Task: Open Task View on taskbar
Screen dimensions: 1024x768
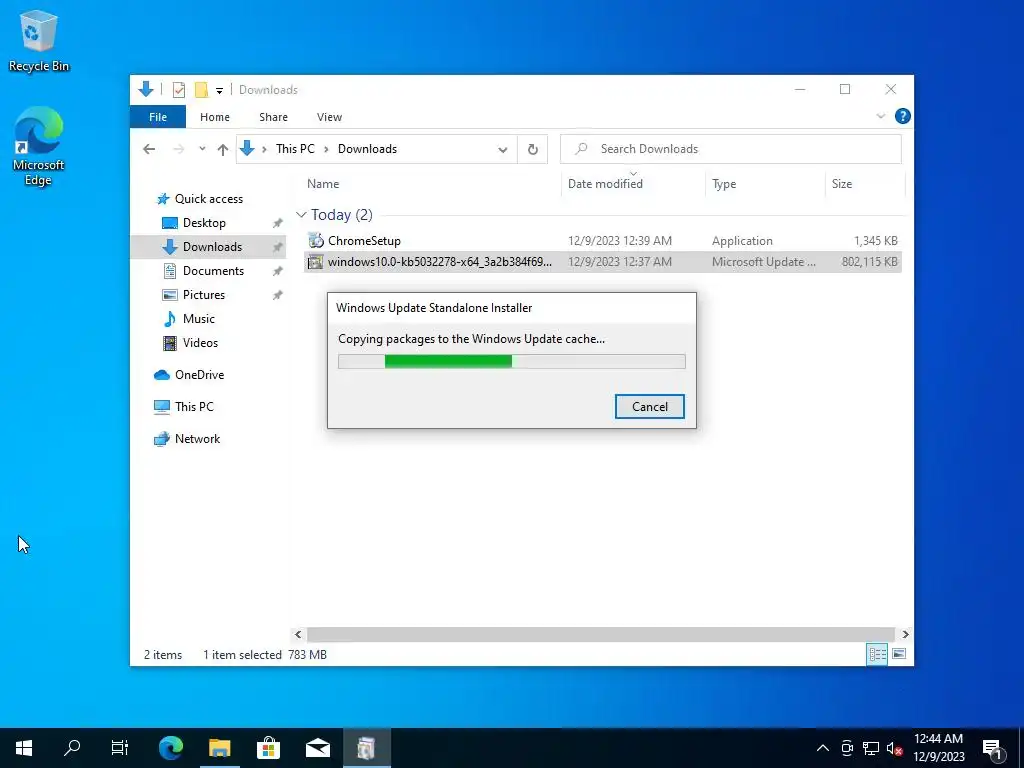Action: pos(120,748)
